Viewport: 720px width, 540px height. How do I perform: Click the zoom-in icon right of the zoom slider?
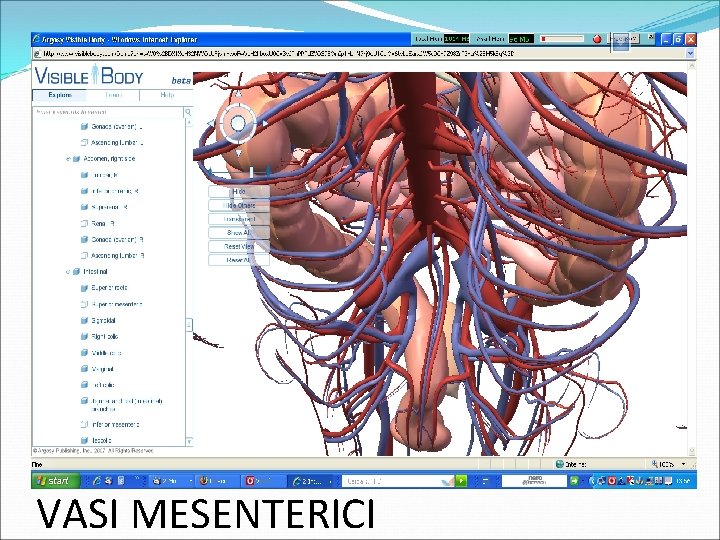pos(268,172)
